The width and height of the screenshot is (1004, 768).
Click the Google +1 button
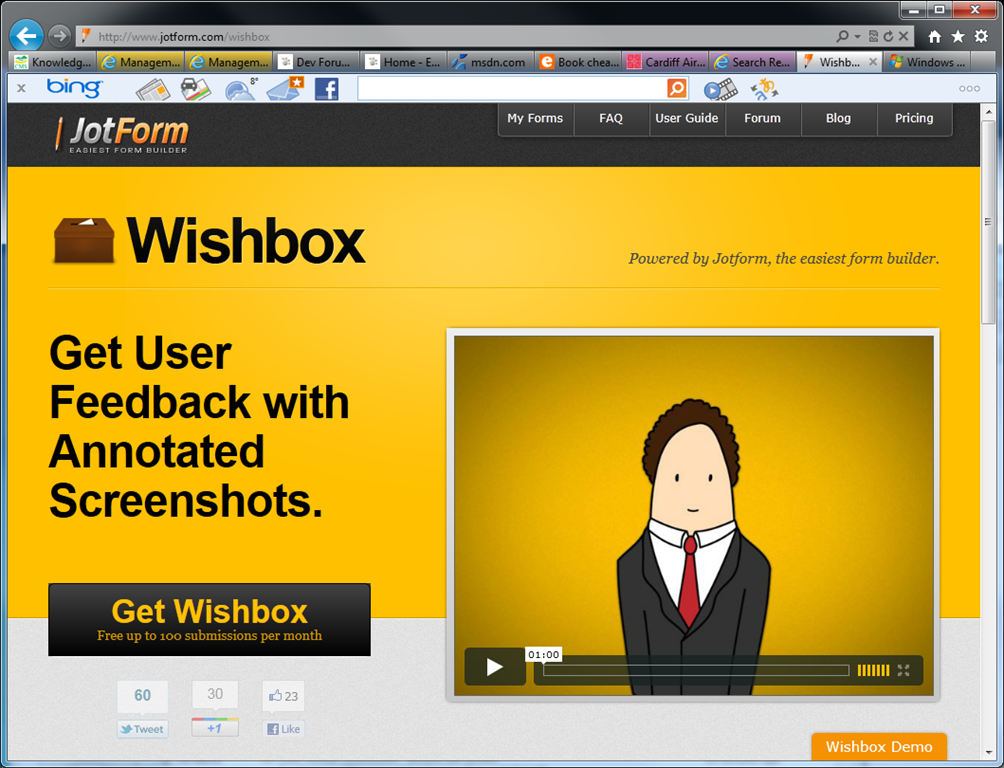pyautogui.click(x=215, y=728)
